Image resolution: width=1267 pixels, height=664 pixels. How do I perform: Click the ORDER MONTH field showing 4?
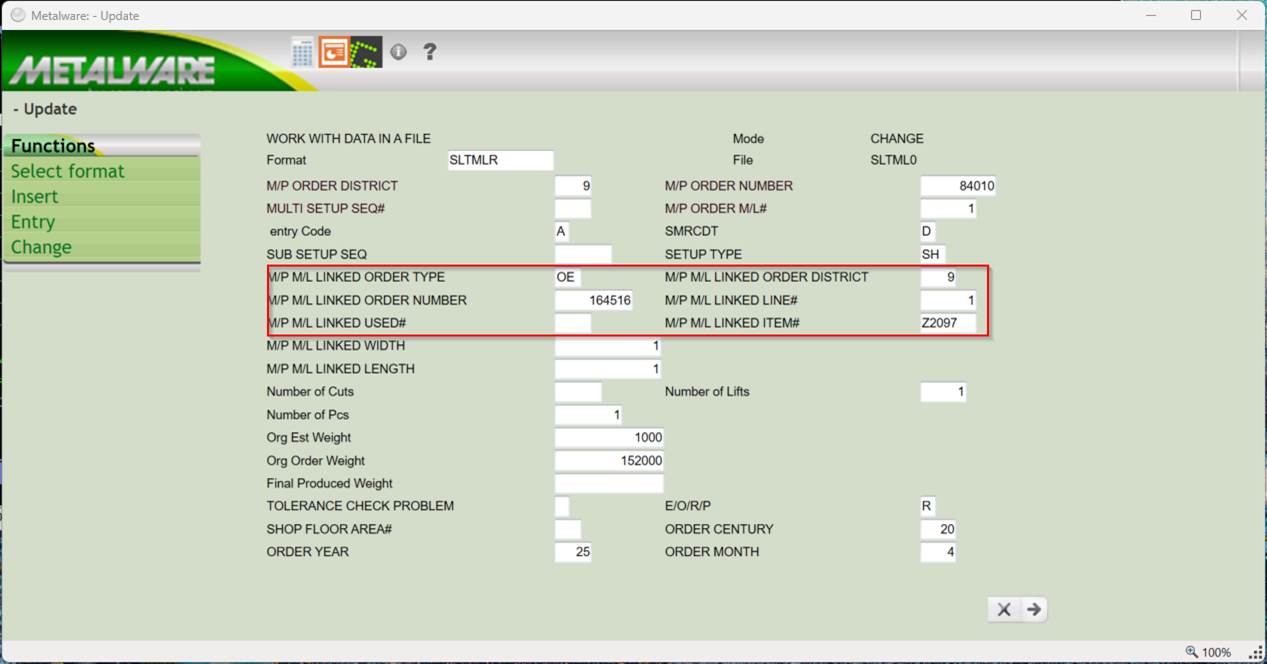(x=938, y=552)
